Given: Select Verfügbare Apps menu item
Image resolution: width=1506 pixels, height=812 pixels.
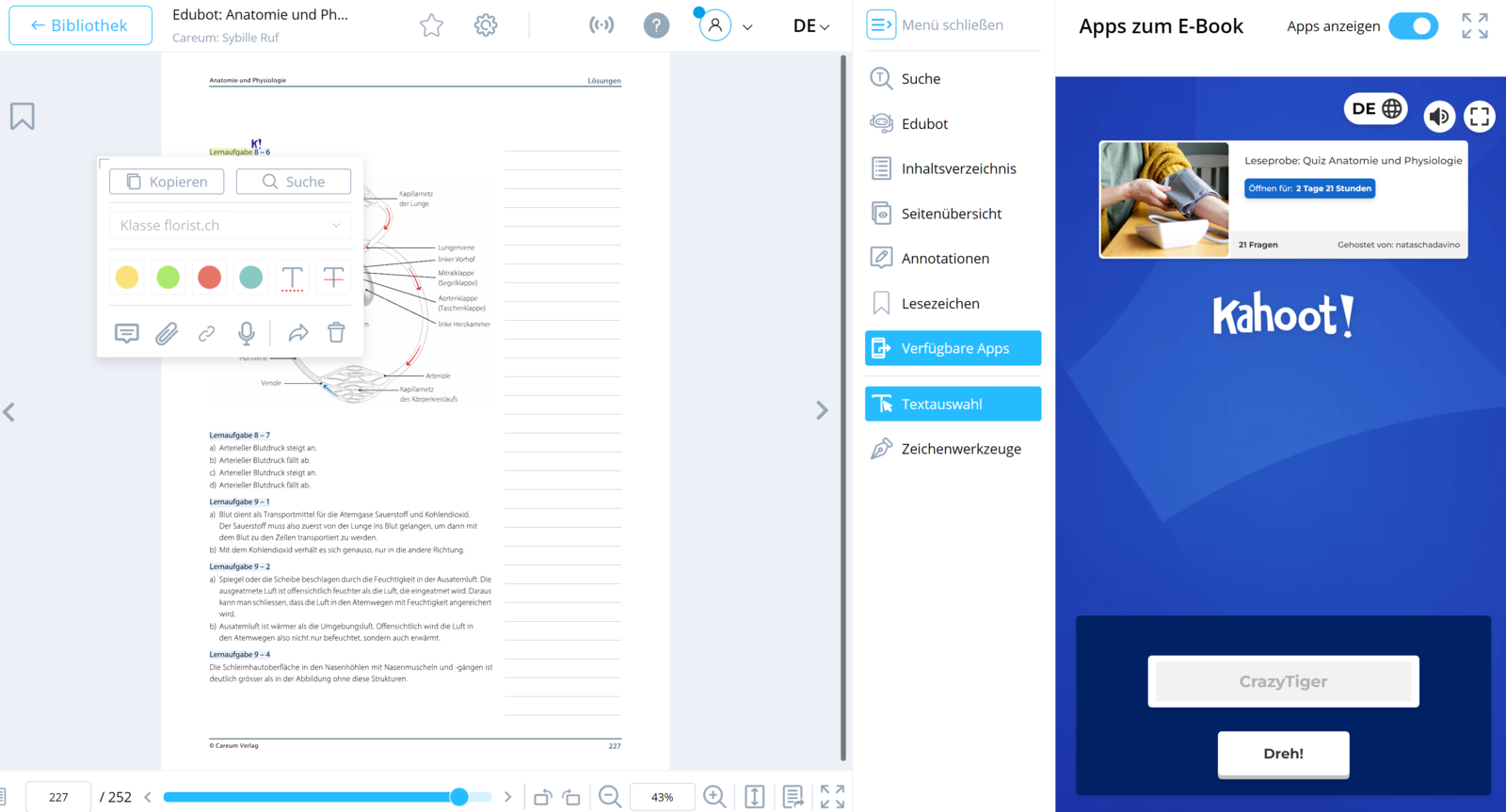Looking at the screenshot, I should (x=953, y=348).
